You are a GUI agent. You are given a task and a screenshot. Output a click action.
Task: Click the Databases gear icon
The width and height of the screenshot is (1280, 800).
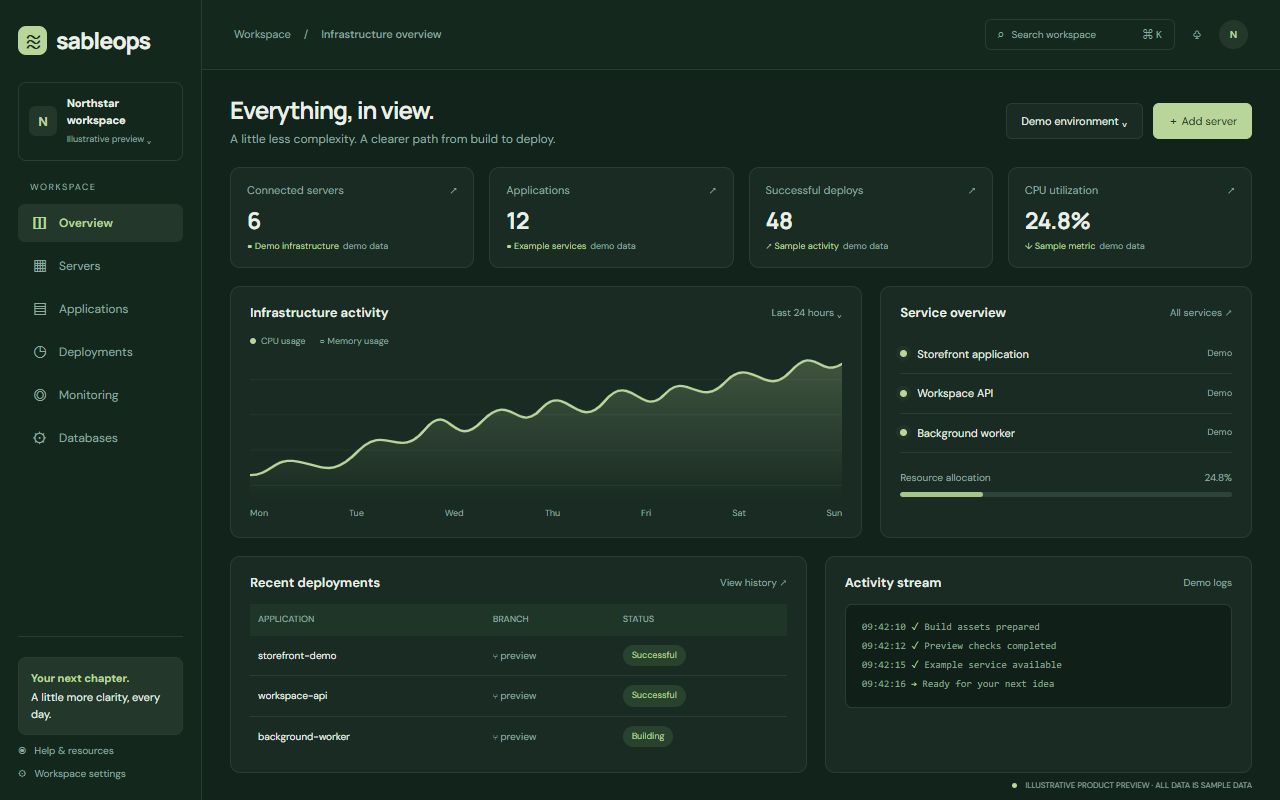pyautogui.click(x=40, y=438)
